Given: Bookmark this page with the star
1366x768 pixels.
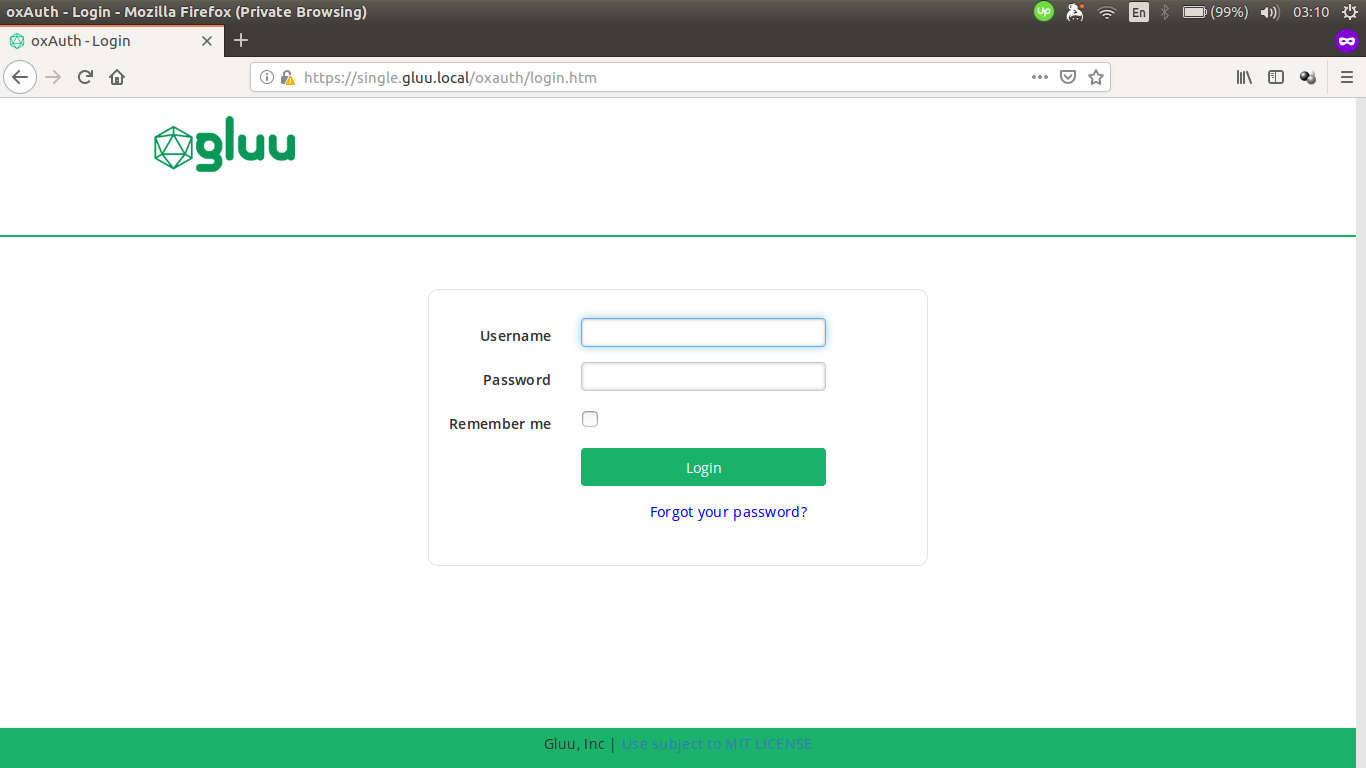Looking at the screenshot, I should (1095, 77).
